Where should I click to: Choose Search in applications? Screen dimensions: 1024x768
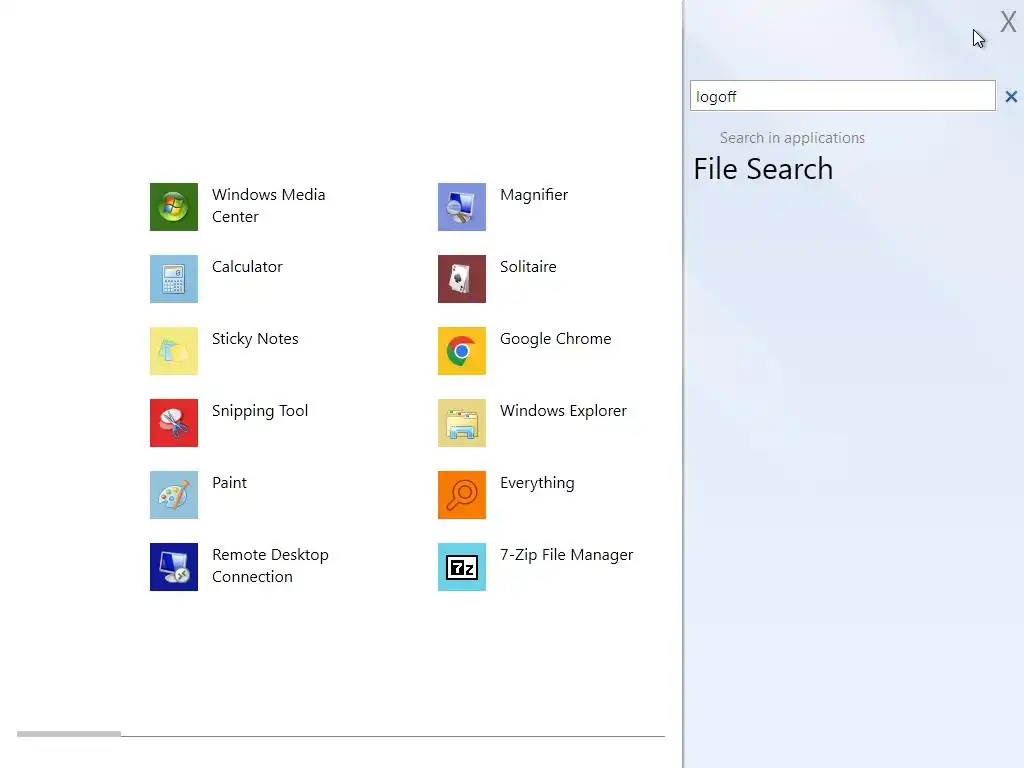coord(792,138)
